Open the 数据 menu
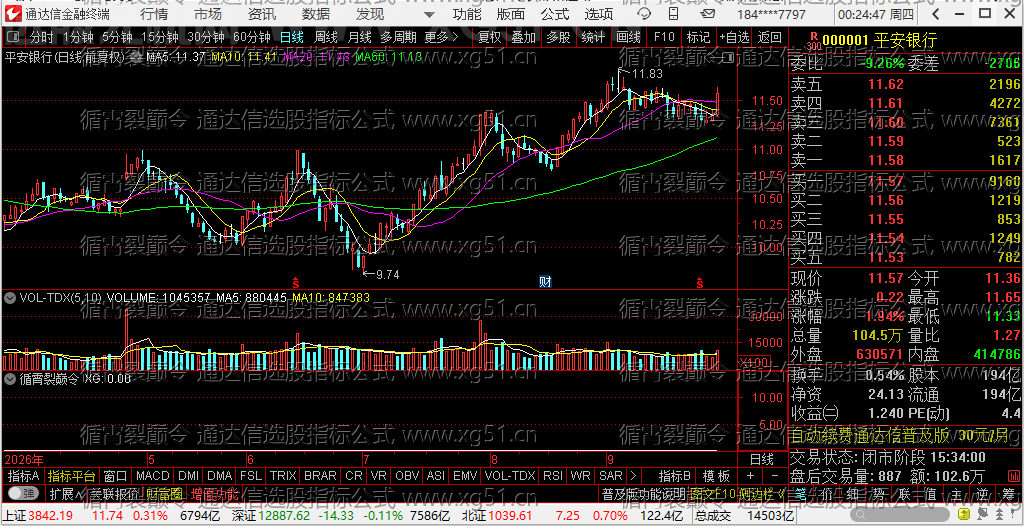Image resolution: width=1024 pixels, height=526 pixels. (316, 14)
